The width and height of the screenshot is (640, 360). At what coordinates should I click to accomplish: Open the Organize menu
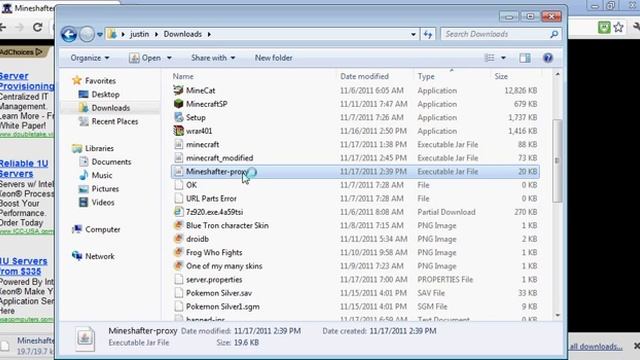[x=90, y=58]
